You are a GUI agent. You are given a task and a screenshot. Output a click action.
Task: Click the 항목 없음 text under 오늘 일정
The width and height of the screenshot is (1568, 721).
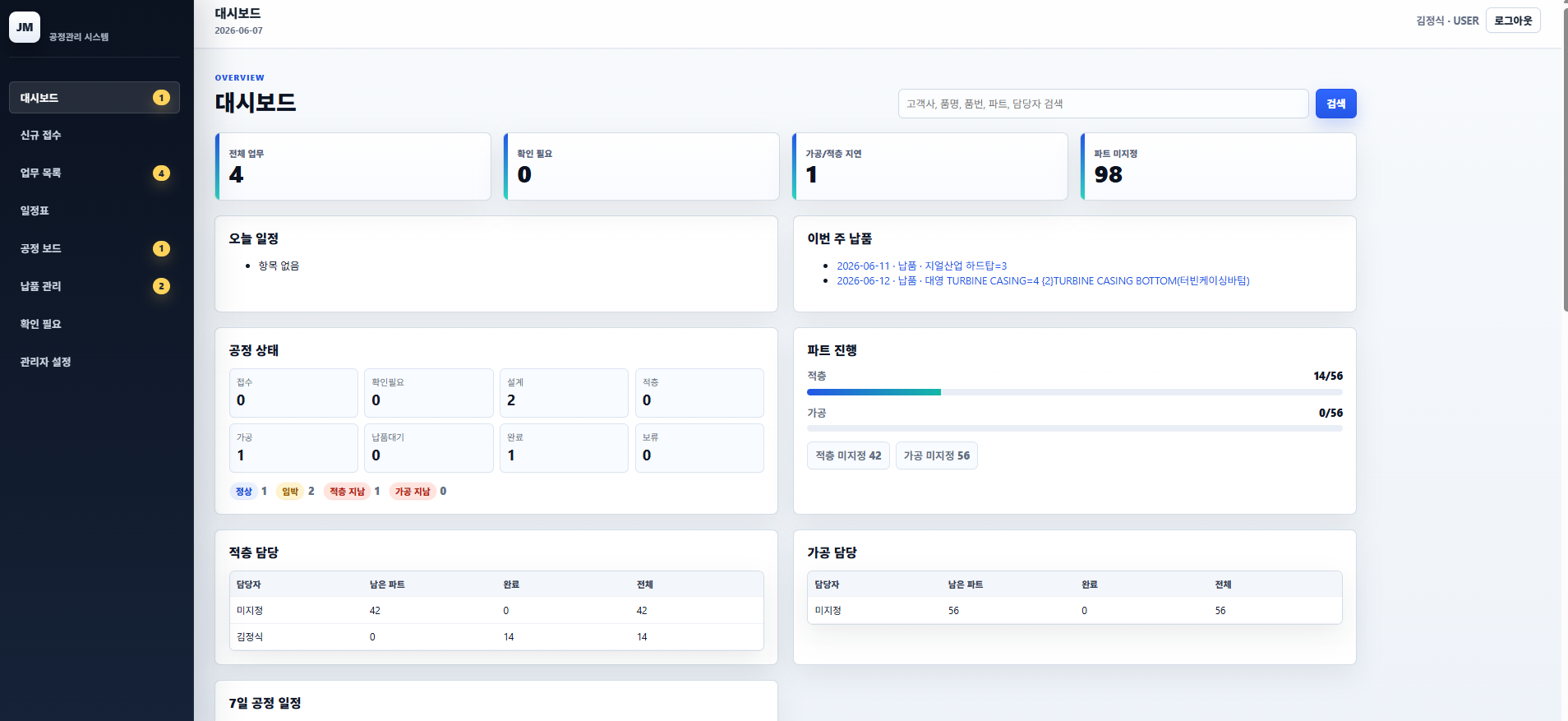pyautogui.click(x=279, y=266)
